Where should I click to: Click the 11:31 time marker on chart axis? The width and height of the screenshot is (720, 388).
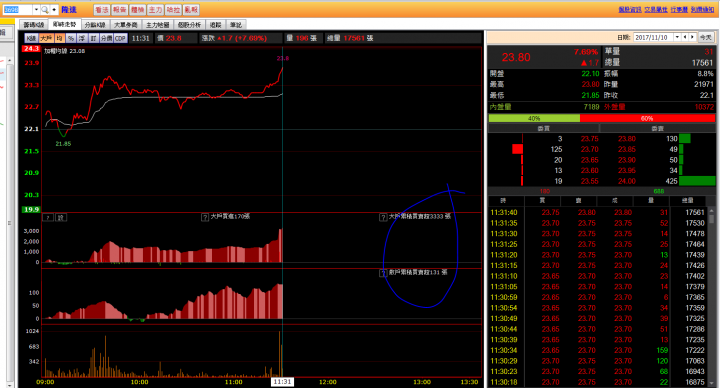[282, 382]
